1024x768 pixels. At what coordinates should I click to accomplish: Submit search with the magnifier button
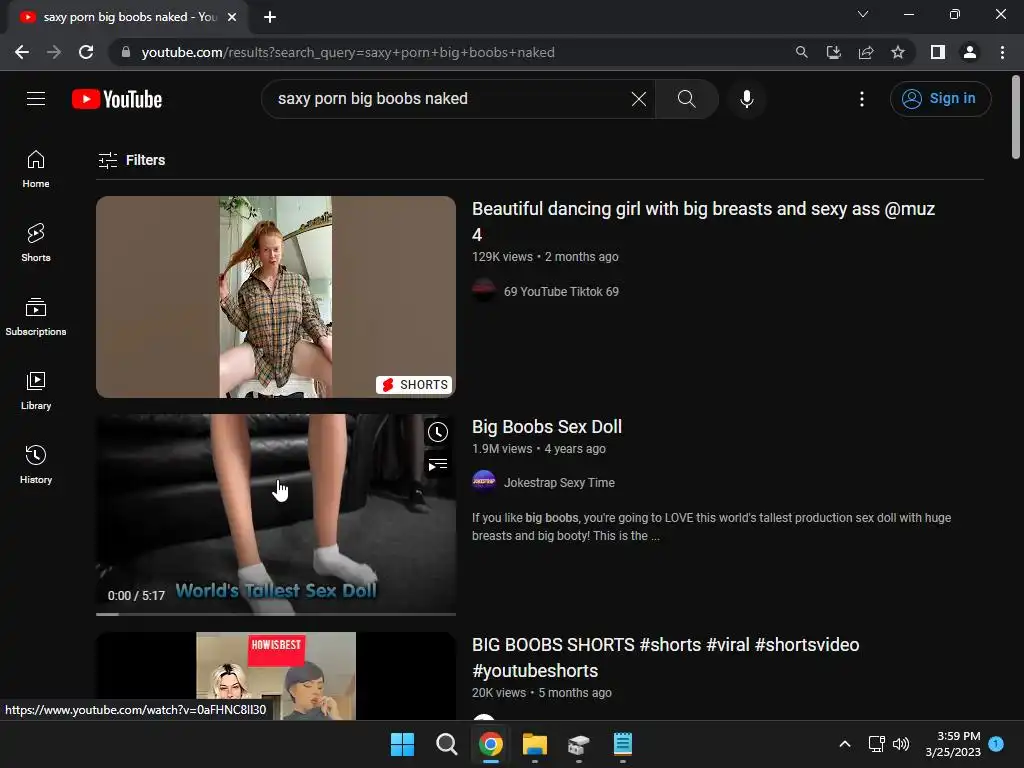686,99
